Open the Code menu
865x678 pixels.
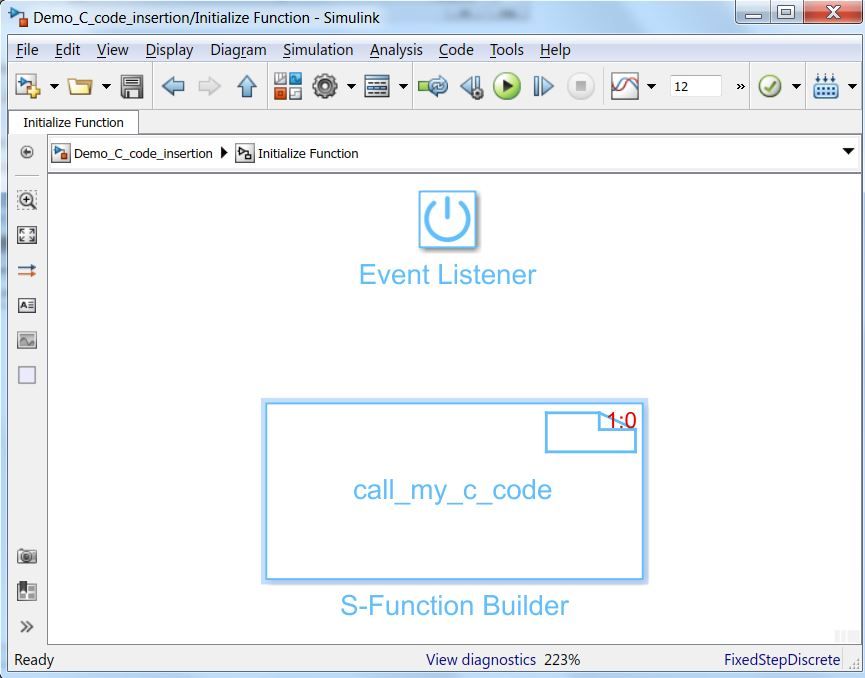pos(456,50)
